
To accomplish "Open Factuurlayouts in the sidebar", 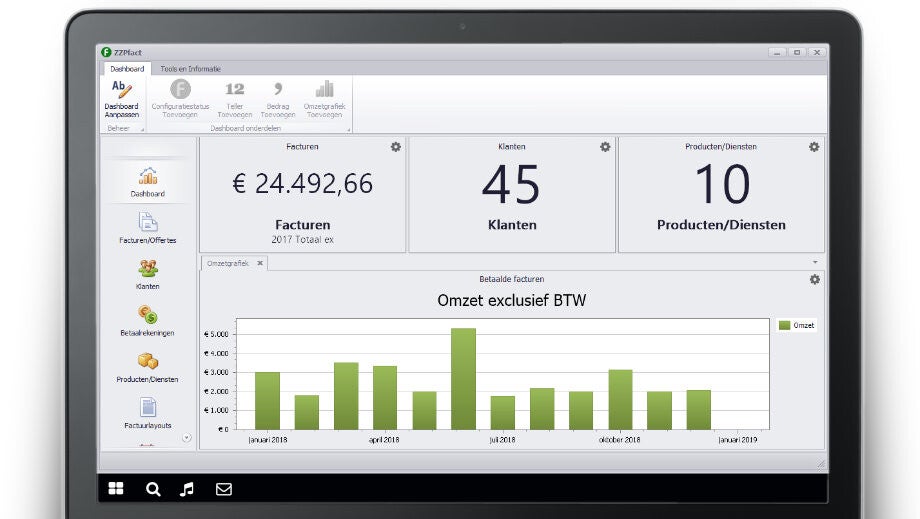I will (147, 408).
